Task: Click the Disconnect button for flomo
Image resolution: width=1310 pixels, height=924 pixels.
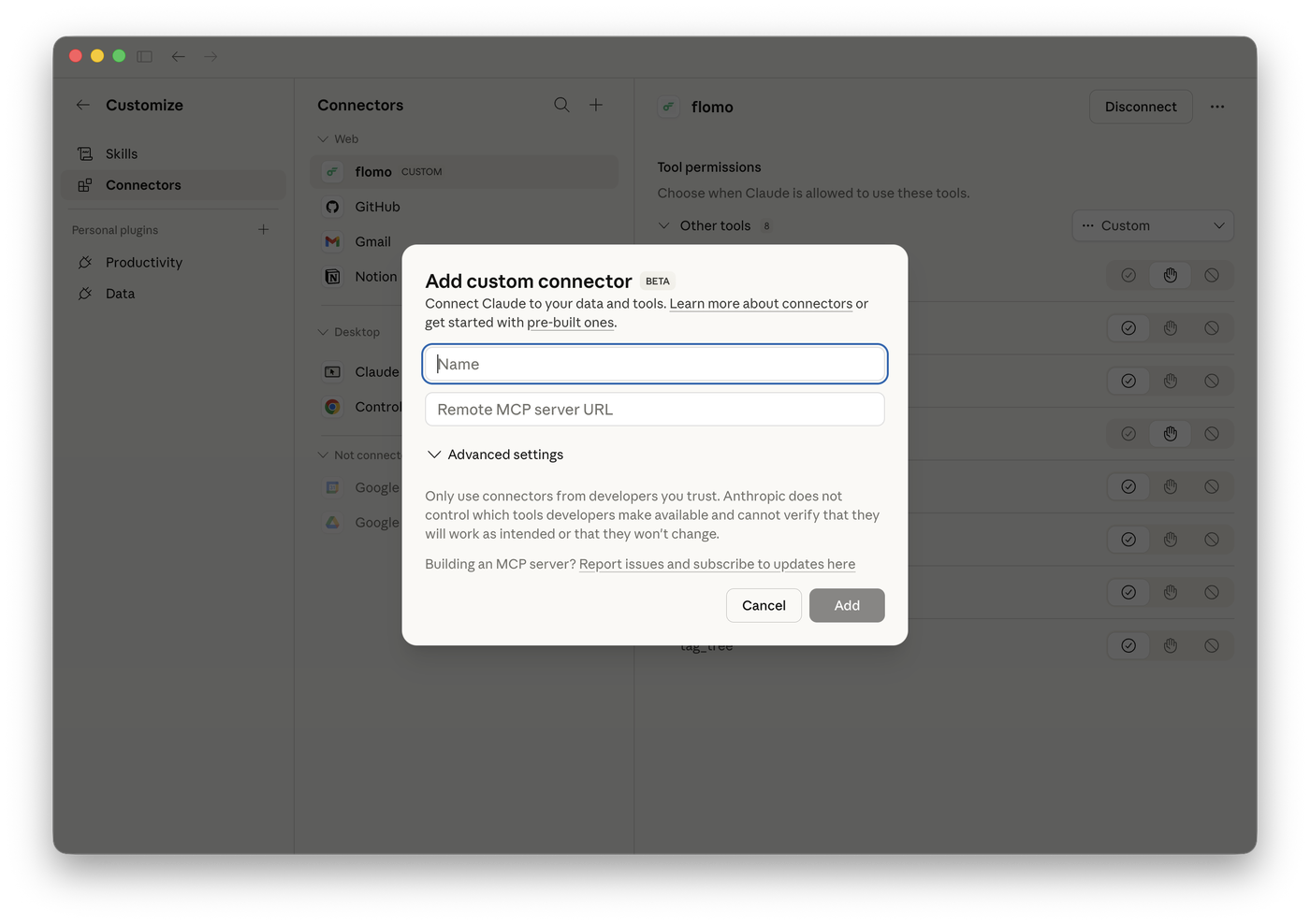Action: pos(1140,107)
